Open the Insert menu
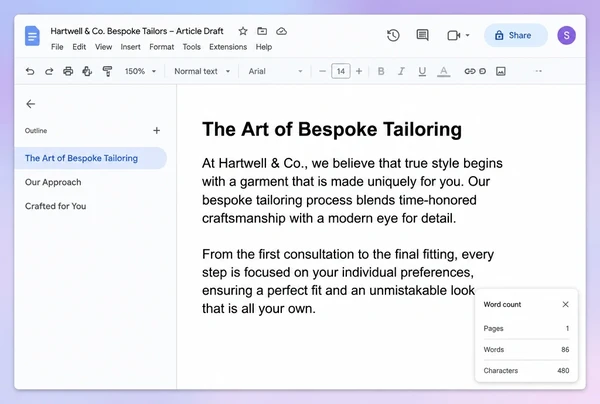This screenshot has width=600, height=404. tap(130, 47)
